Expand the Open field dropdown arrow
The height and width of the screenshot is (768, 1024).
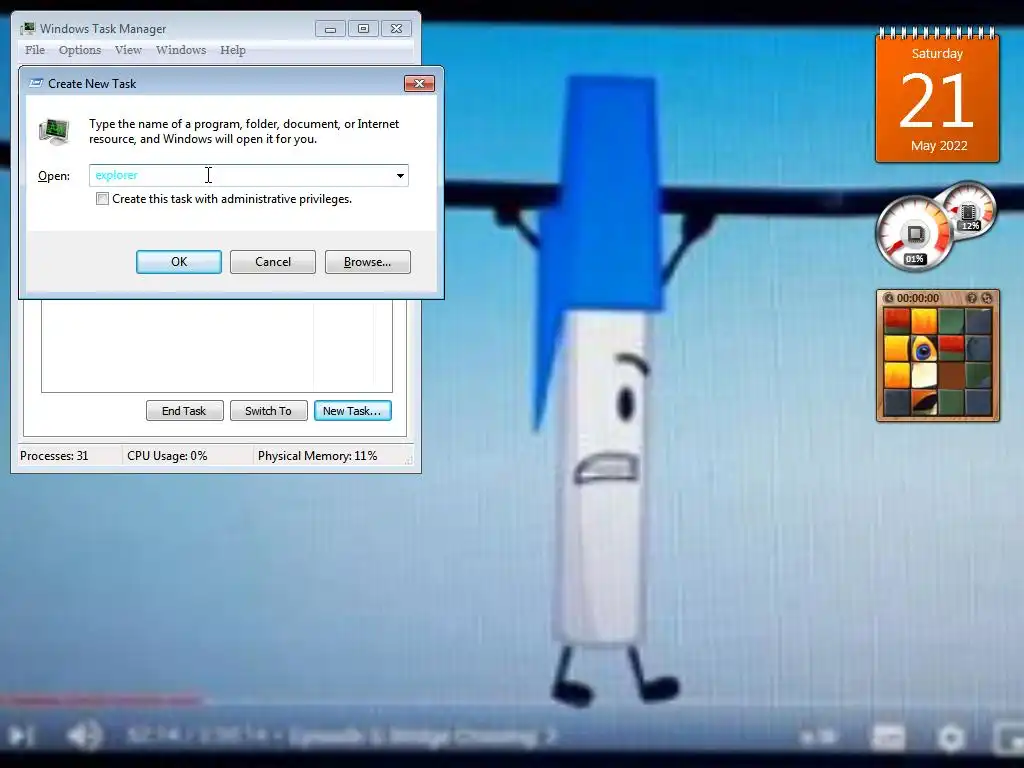pyautogui.click(x=400, y=176)
